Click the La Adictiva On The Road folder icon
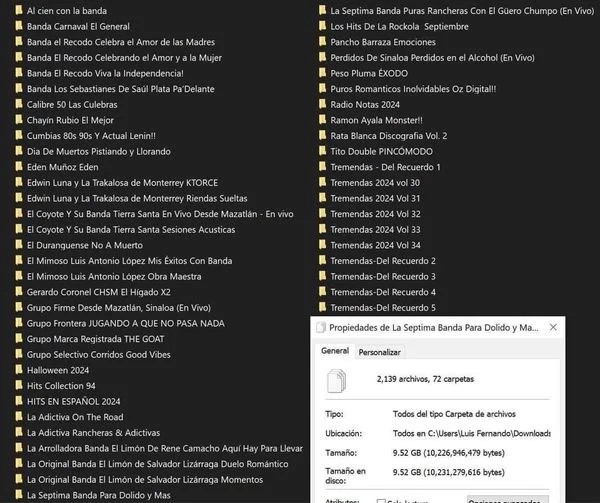 coord(18,417)
